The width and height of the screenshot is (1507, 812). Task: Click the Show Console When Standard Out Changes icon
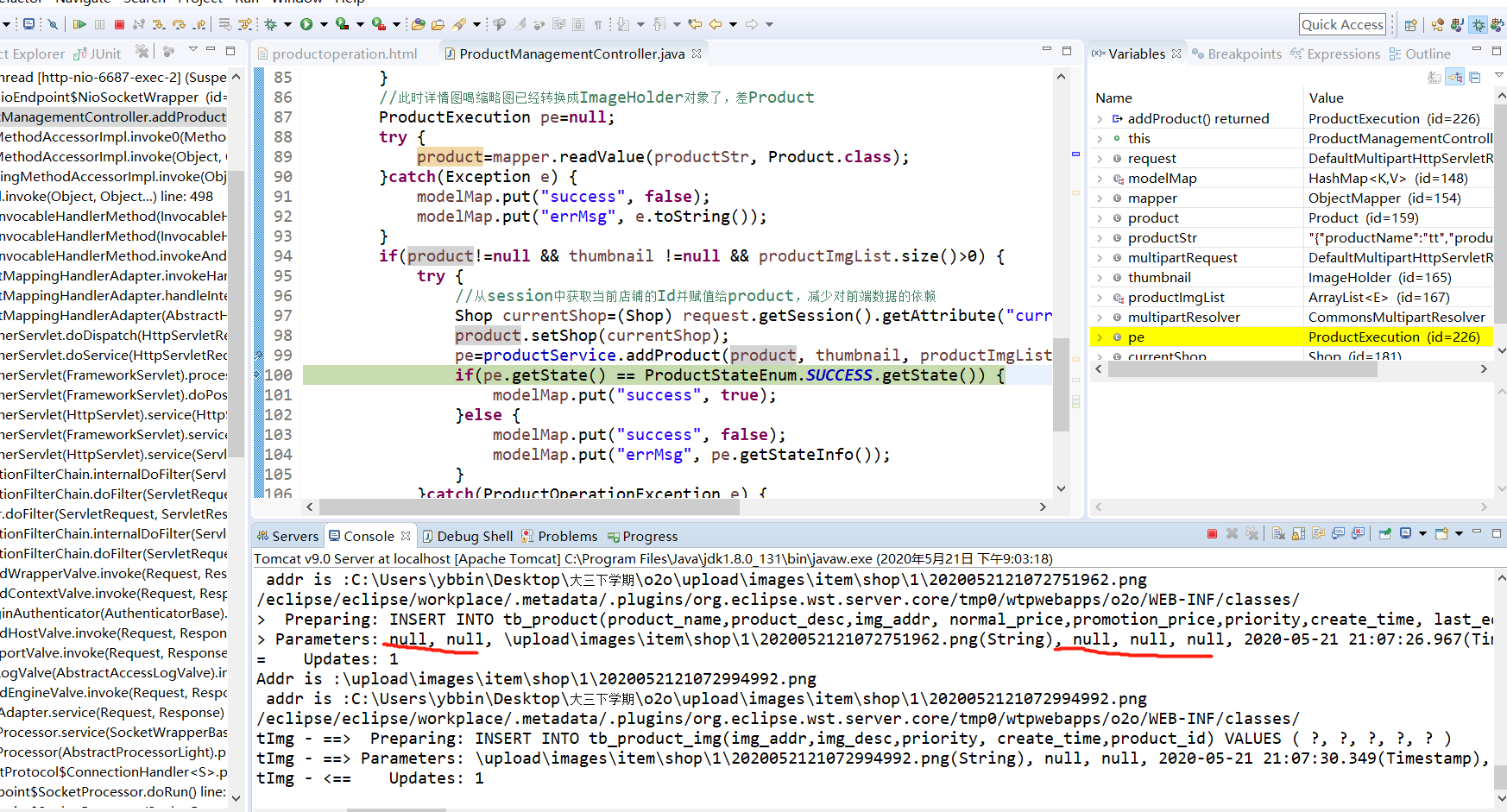[1338, 533]
